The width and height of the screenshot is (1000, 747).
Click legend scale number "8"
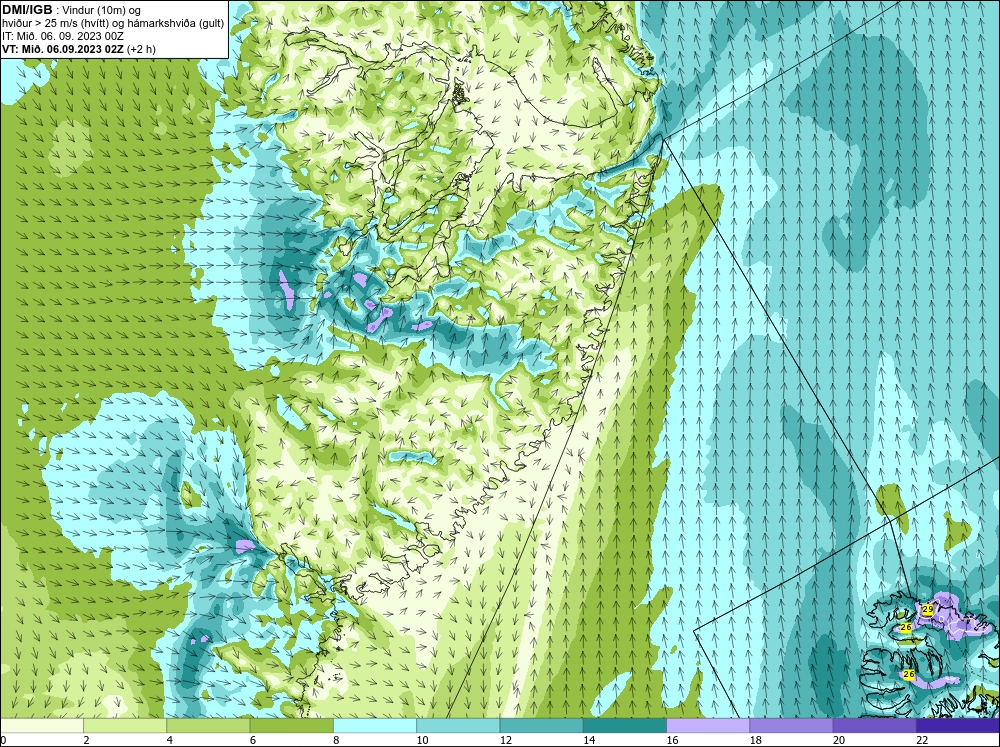click(x=336, y=740)
